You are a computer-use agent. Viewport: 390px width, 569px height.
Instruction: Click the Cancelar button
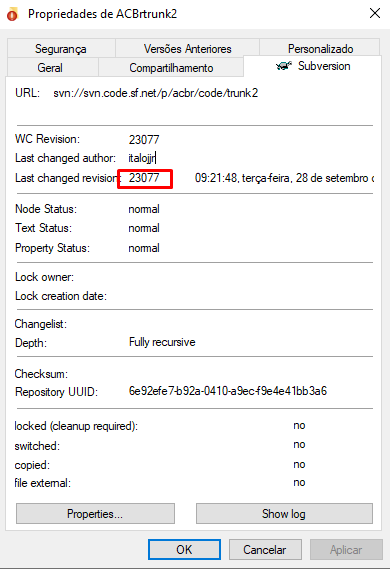click(x=265, y=549)
